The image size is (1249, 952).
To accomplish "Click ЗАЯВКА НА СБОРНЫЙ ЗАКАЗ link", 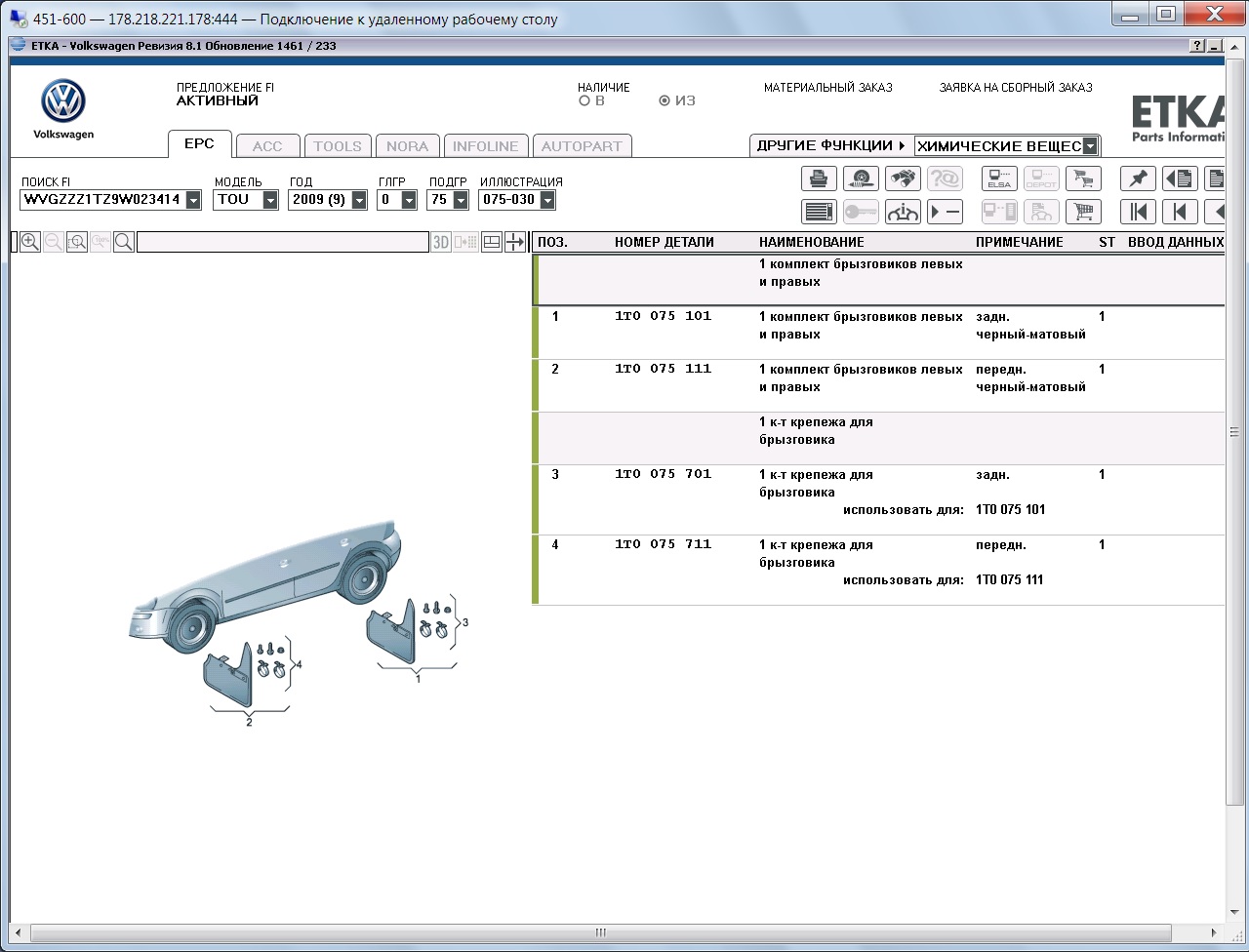I will click(x=1016, y=88).
